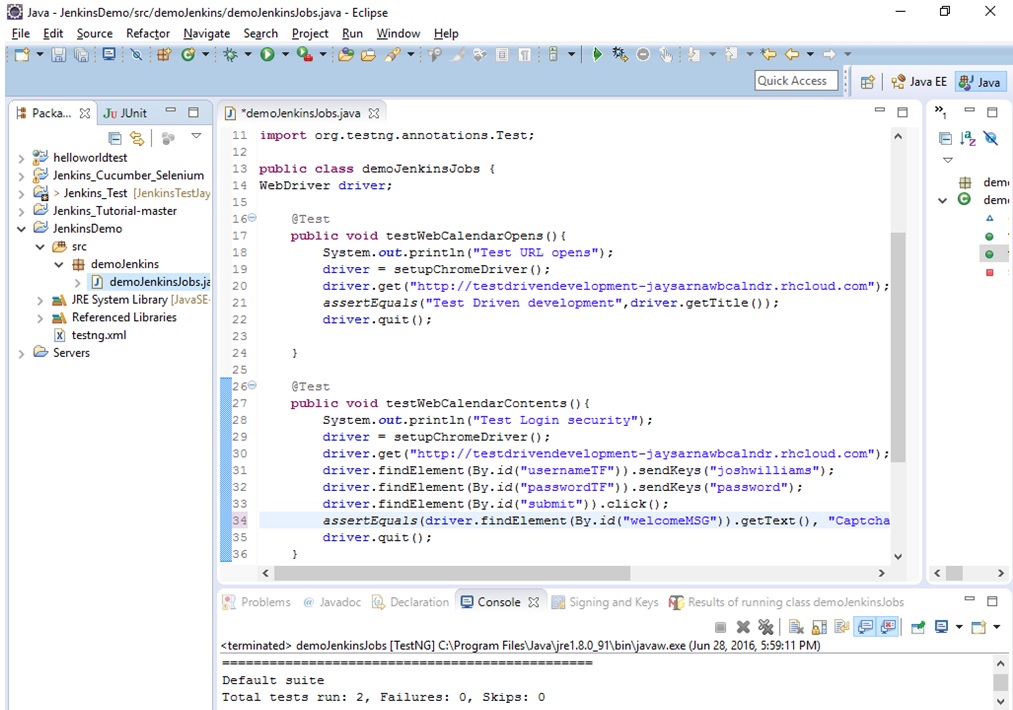The image size is (1013, 710).
Task: Collapse the JenkinsDemo project tree
Action: (21, 229)
